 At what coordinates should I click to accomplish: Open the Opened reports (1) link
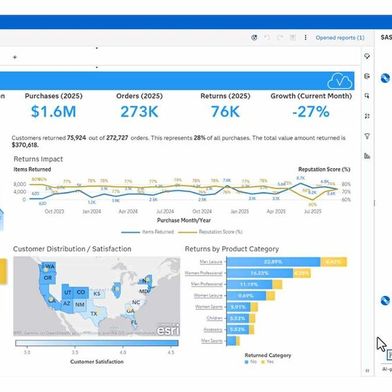click(x=340, y=38)
